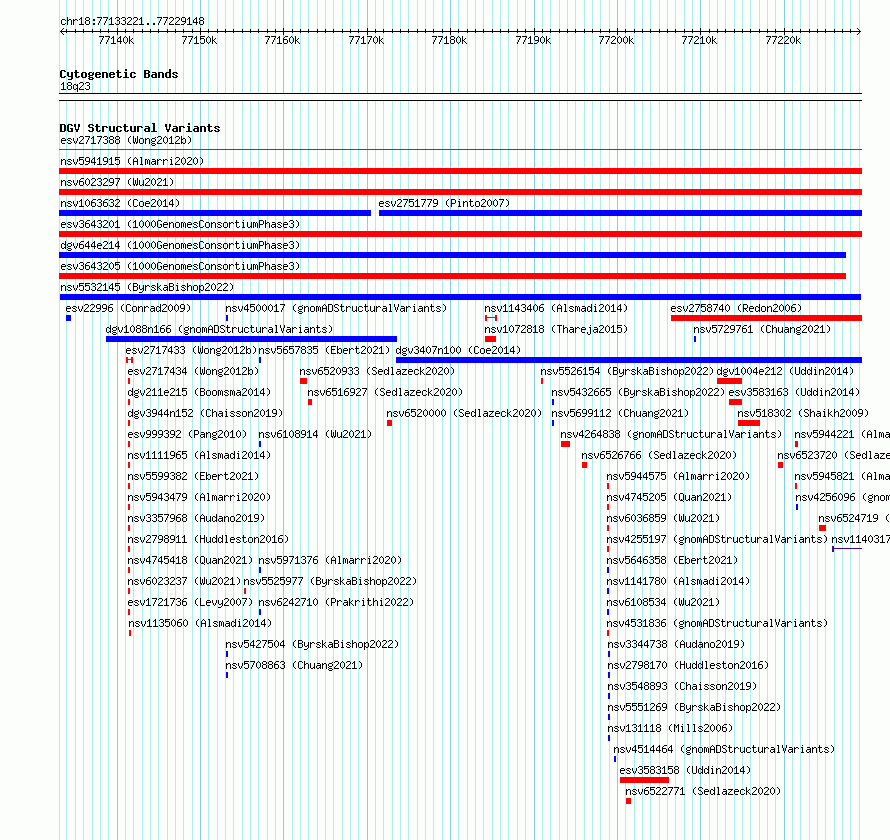
Task: Select the red block under nsv4264838
Action: point(565,444)
